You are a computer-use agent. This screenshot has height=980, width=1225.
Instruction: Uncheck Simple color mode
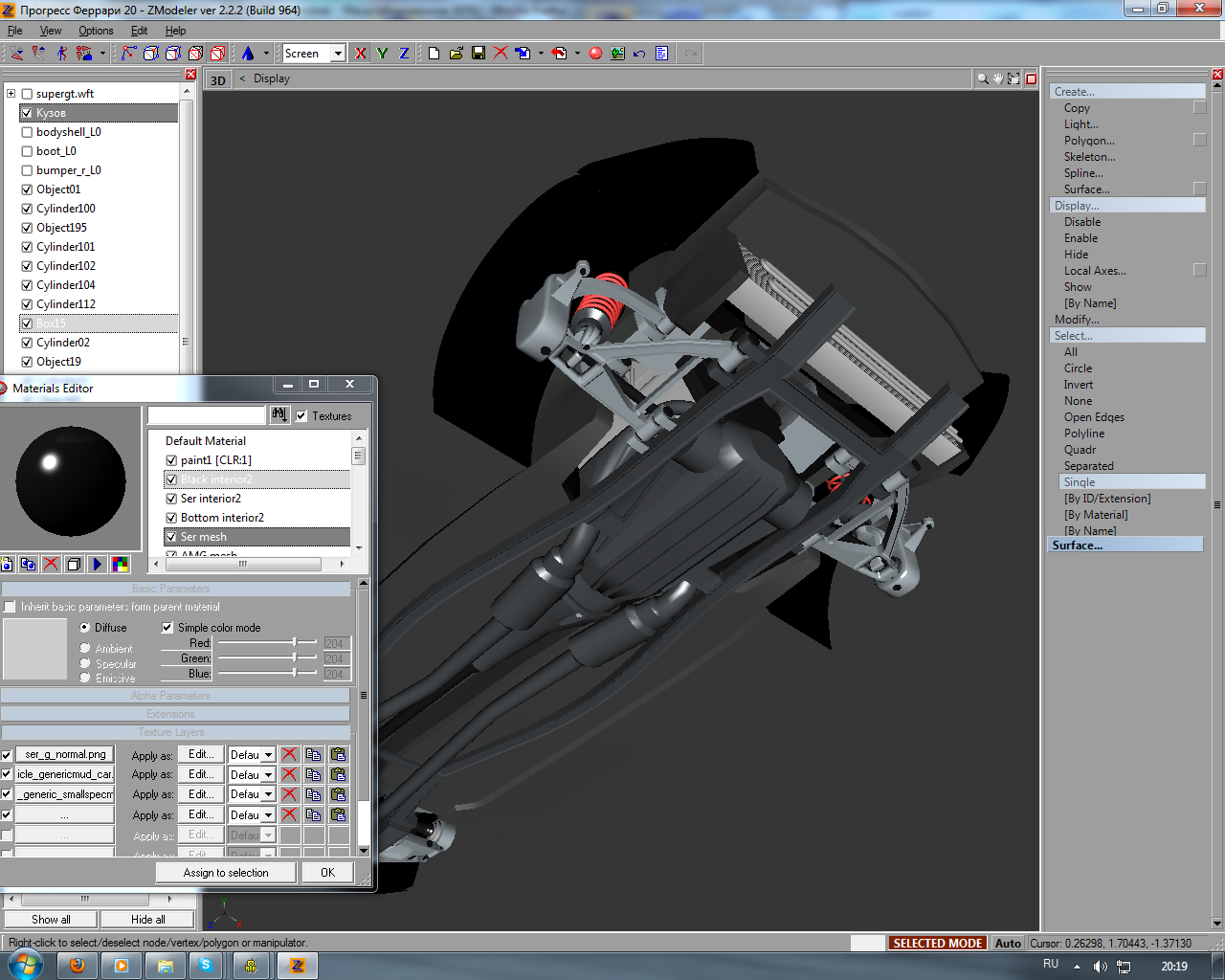click(167, 628)
